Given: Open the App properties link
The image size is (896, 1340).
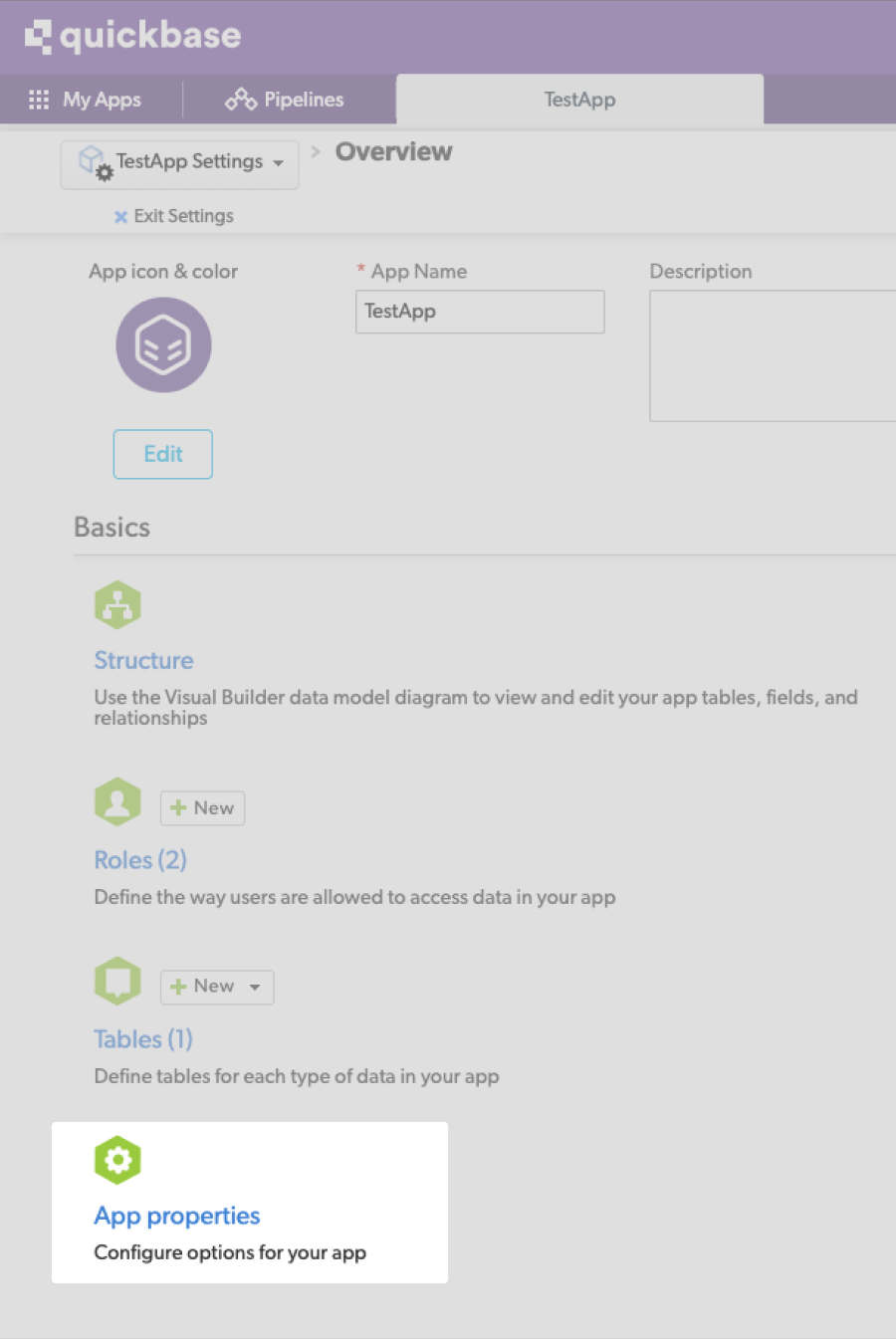Looking at the screenshot, I should pos(176,1216).
